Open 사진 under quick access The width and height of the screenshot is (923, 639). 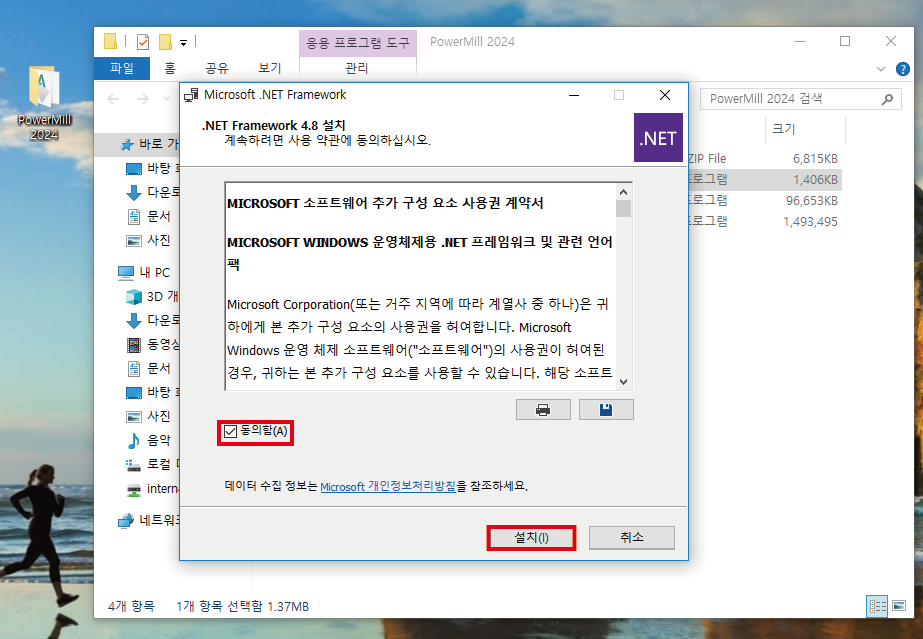tap(149, 241)
